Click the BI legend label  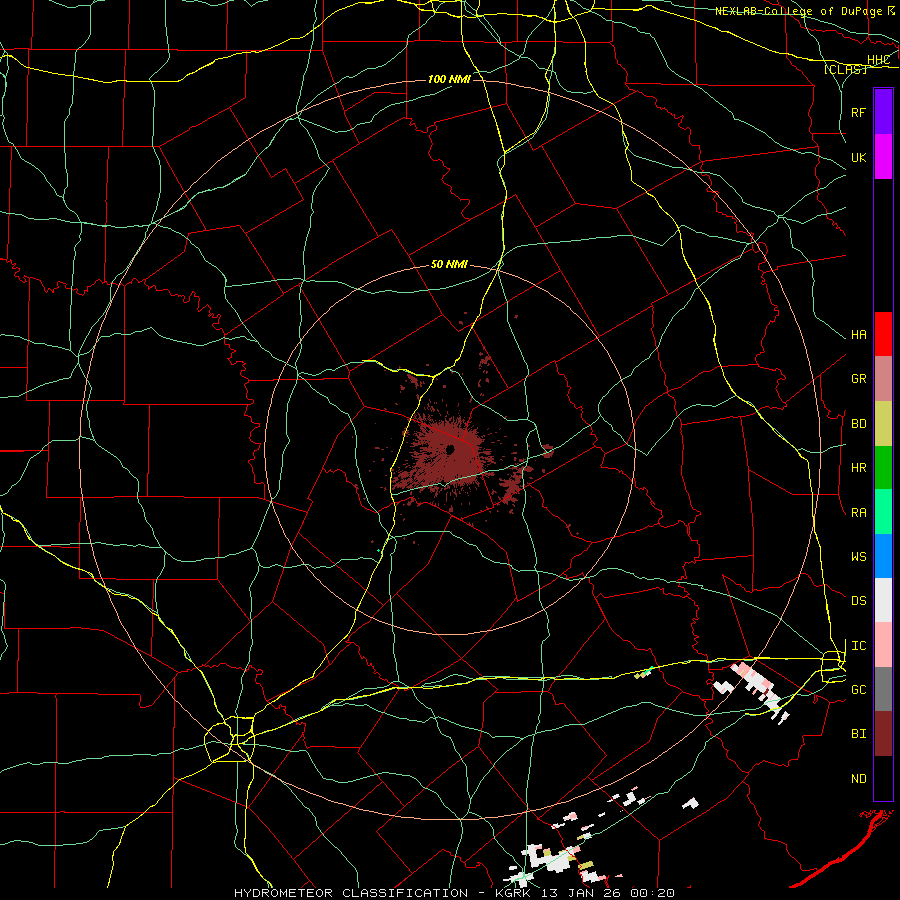pos(859,734)
